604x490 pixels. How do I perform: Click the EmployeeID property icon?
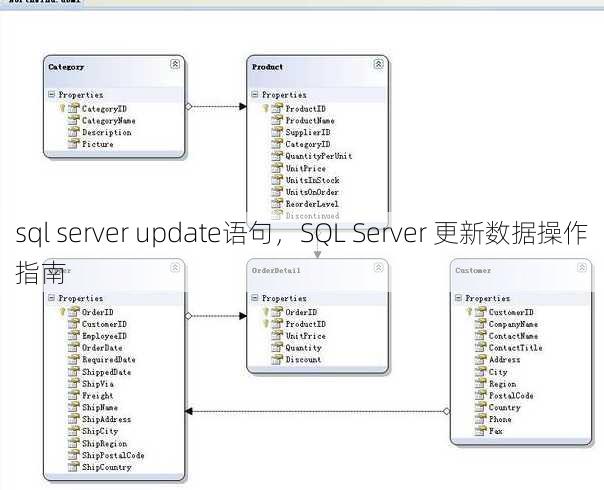[73, 336]
